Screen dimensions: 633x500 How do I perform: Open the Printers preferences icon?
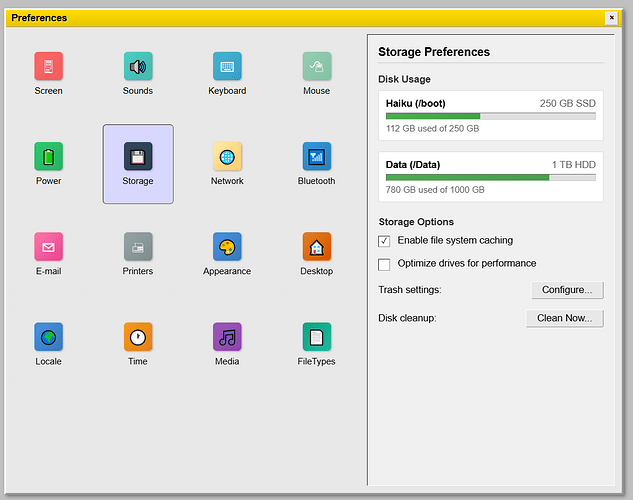(138, 247)
